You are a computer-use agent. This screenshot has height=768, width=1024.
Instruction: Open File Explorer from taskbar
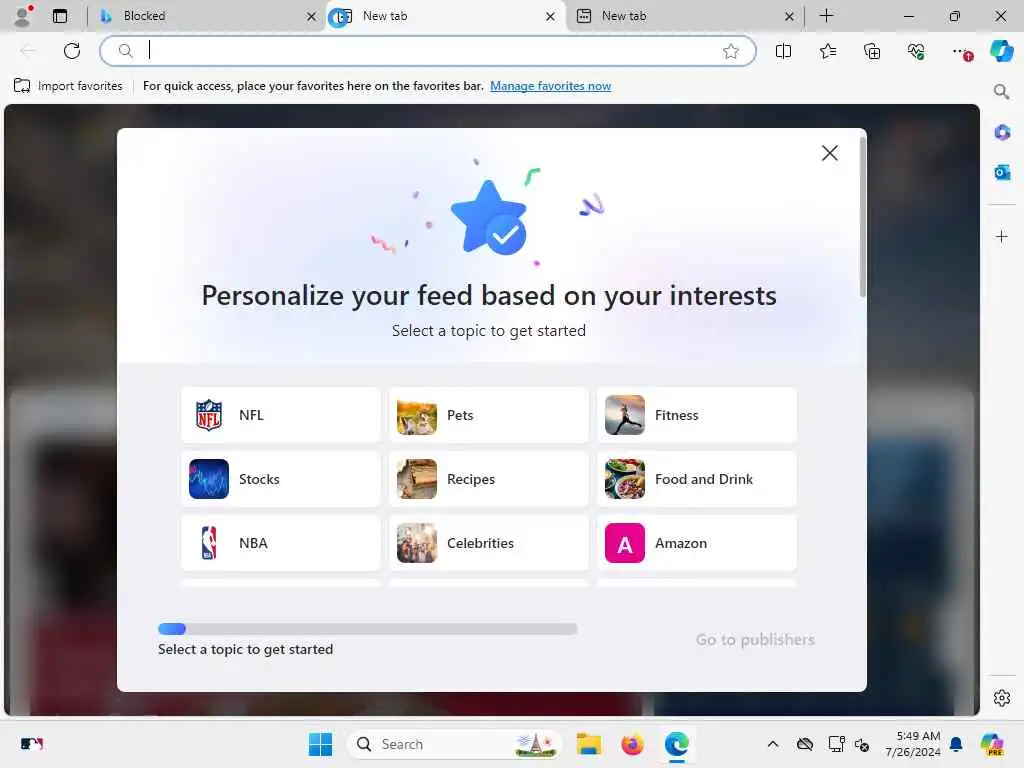click(x=588, y=744)
